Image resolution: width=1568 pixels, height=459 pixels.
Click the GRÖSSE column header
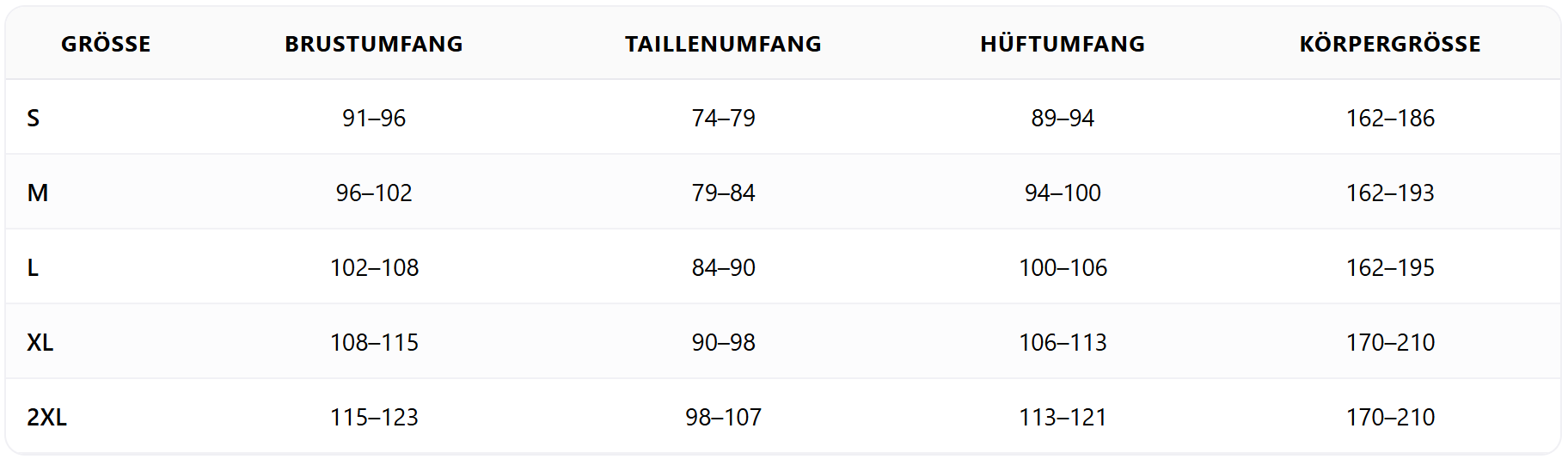tap(106, 44)
